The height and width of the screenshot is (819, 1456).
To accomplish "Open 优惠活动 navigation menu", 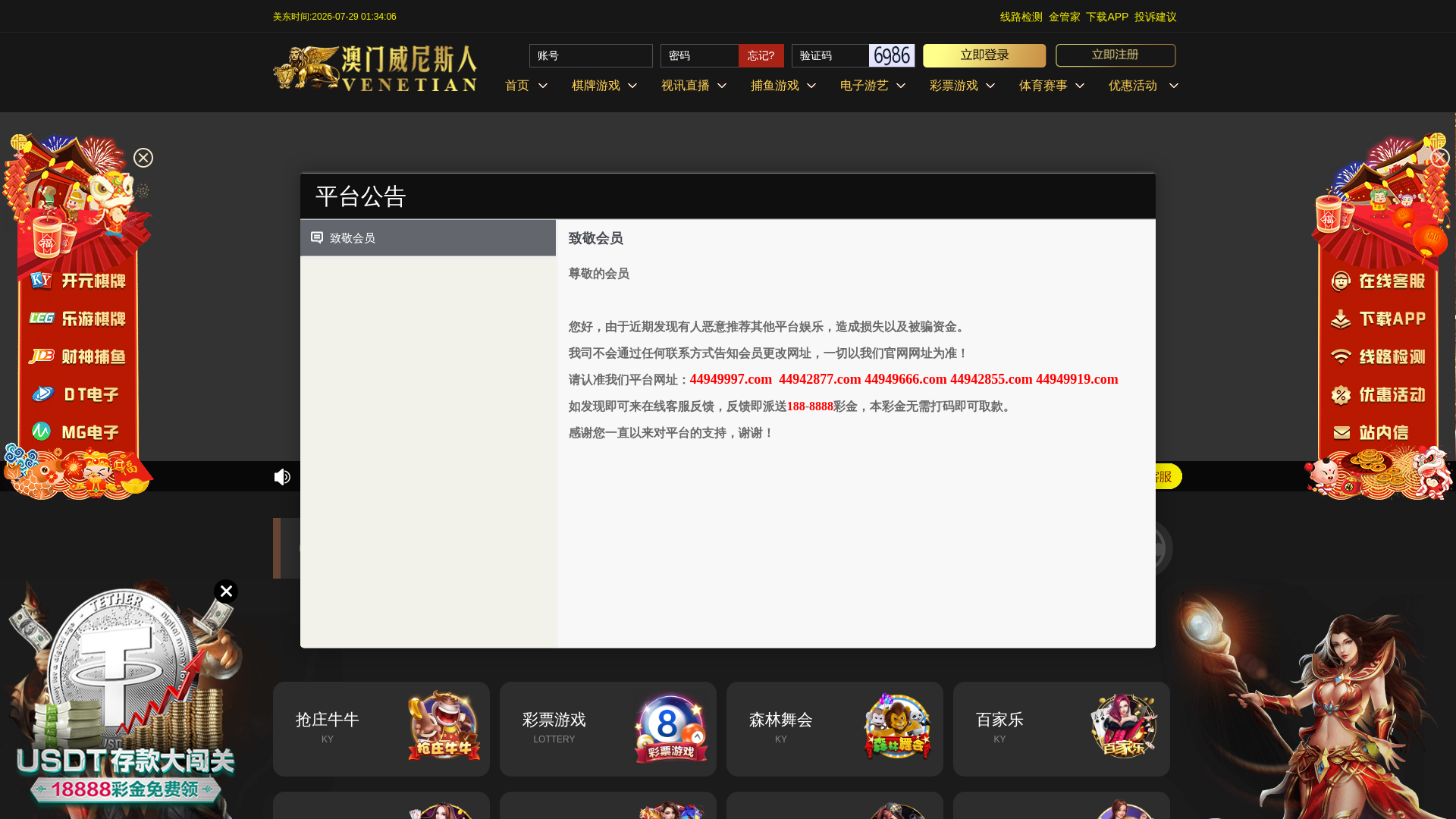I will [1133, 86].
